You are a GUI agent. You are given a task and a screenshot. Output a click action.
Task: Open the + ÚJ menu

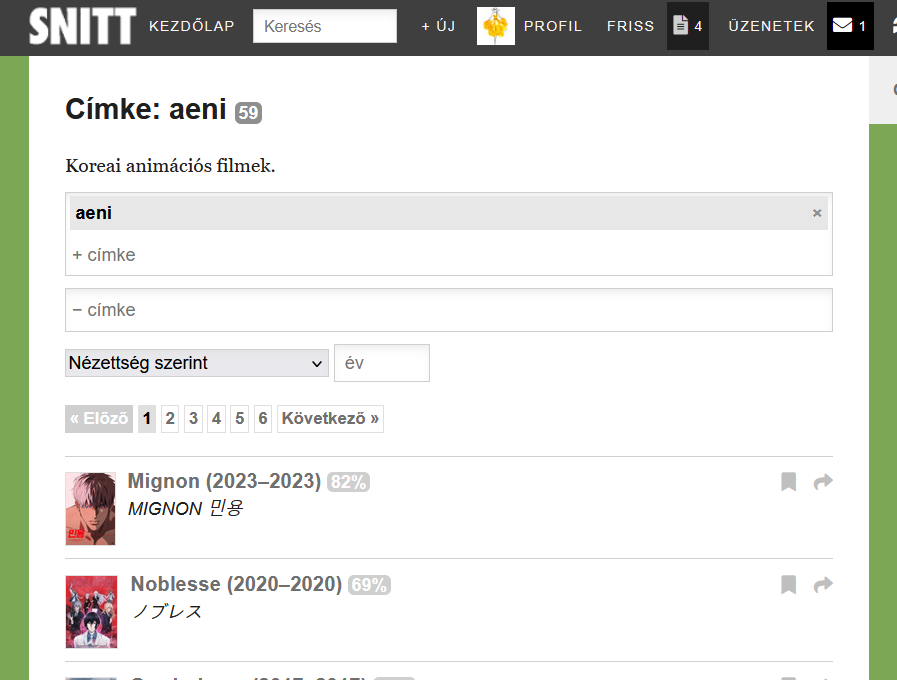(438, 26)
